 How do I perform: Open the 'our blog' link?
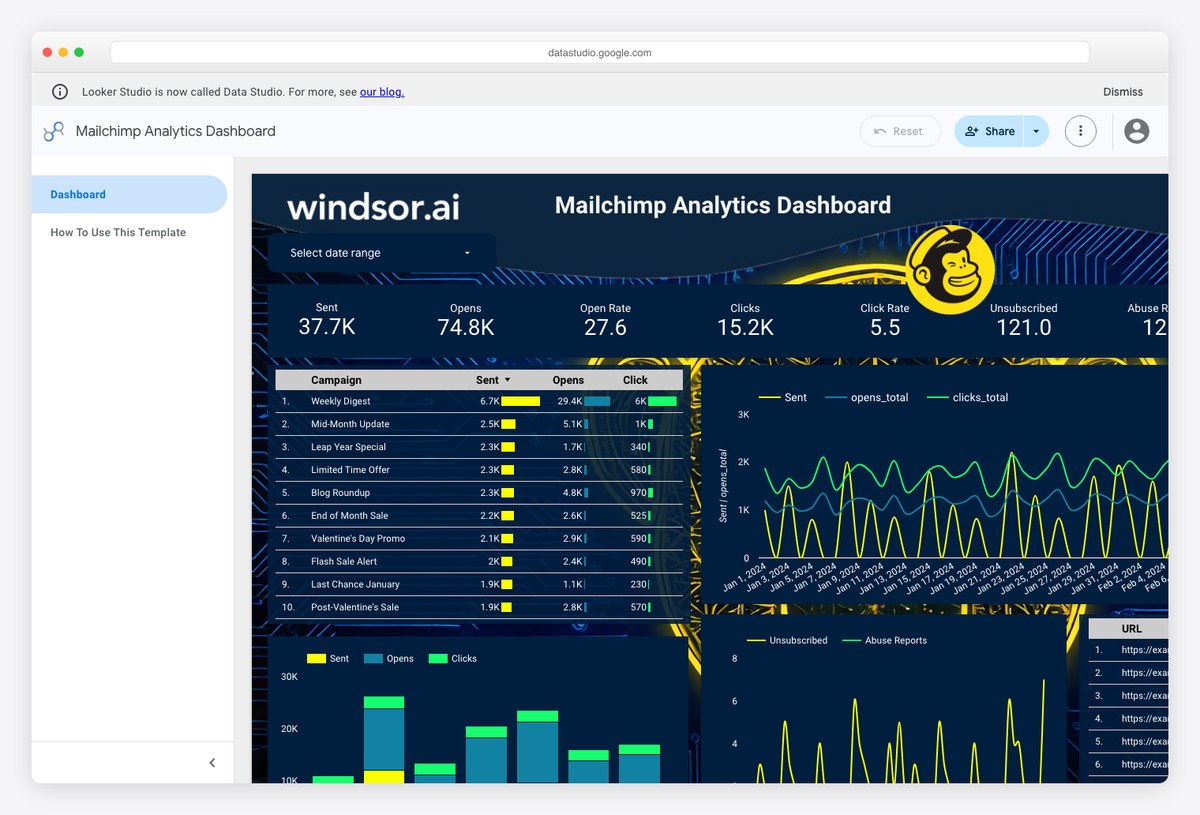click(x=382, y=92)
